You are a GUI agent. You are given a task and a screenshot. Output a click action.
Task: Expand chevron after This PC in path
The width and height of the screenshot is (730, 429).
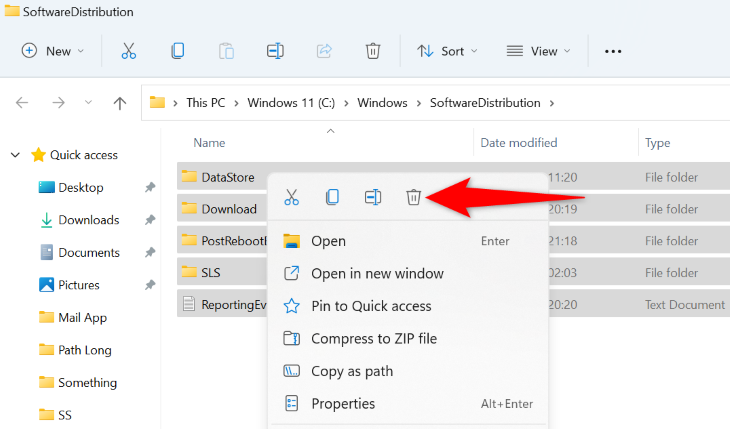237,103
